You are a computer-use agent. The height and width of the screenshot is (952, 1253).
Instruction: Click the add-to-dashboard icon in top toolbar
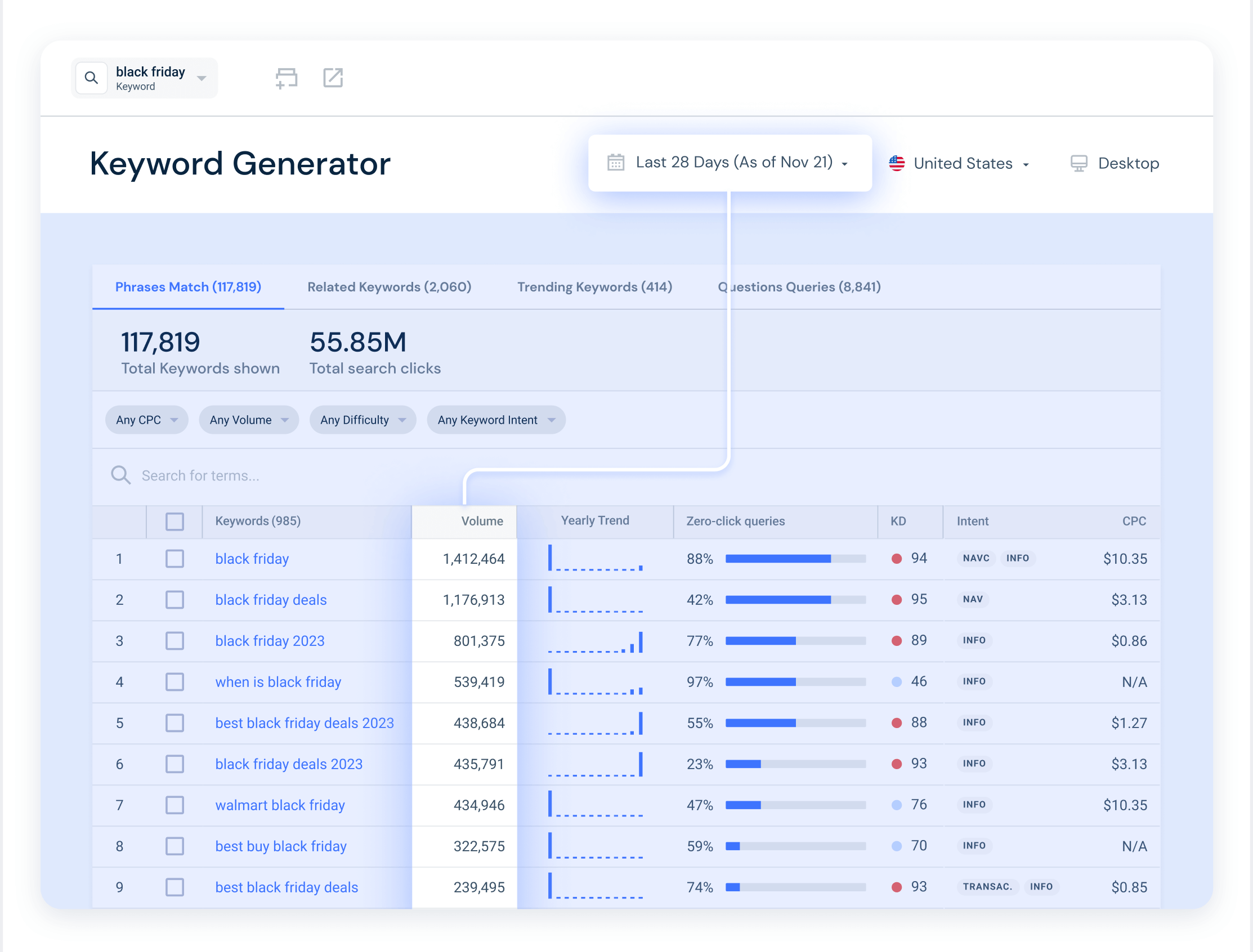pos(287,78)
